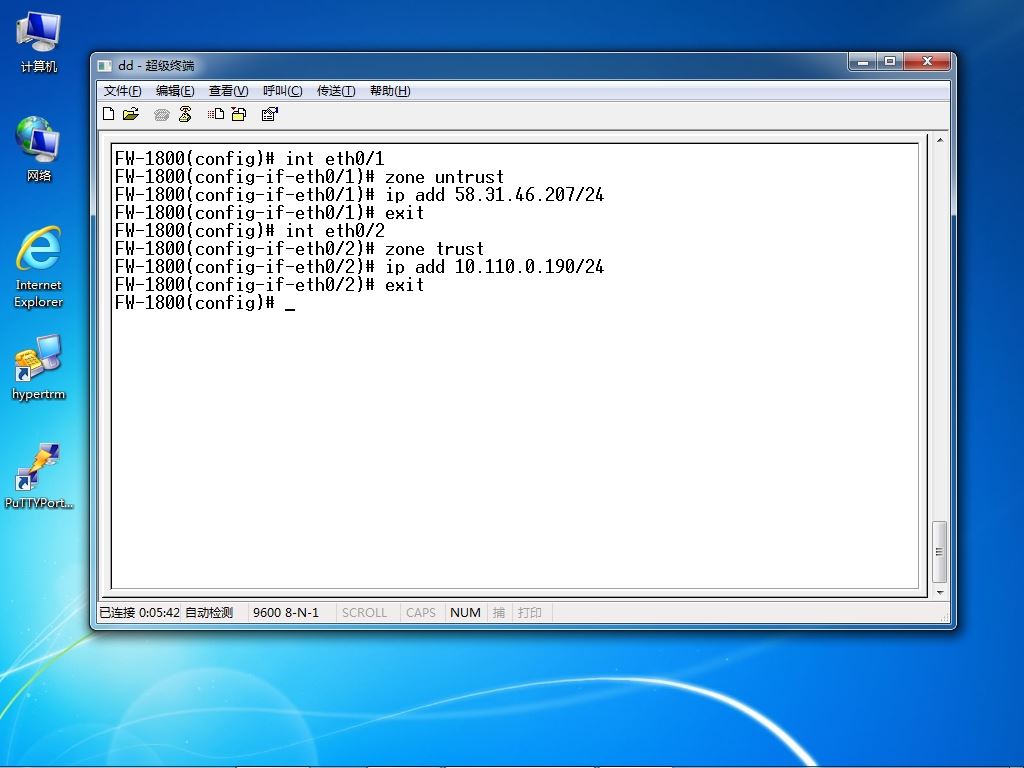Click the 自动检测 status bar entry
This screenshot has width=1024, height=768.
(x=209, y=613)
